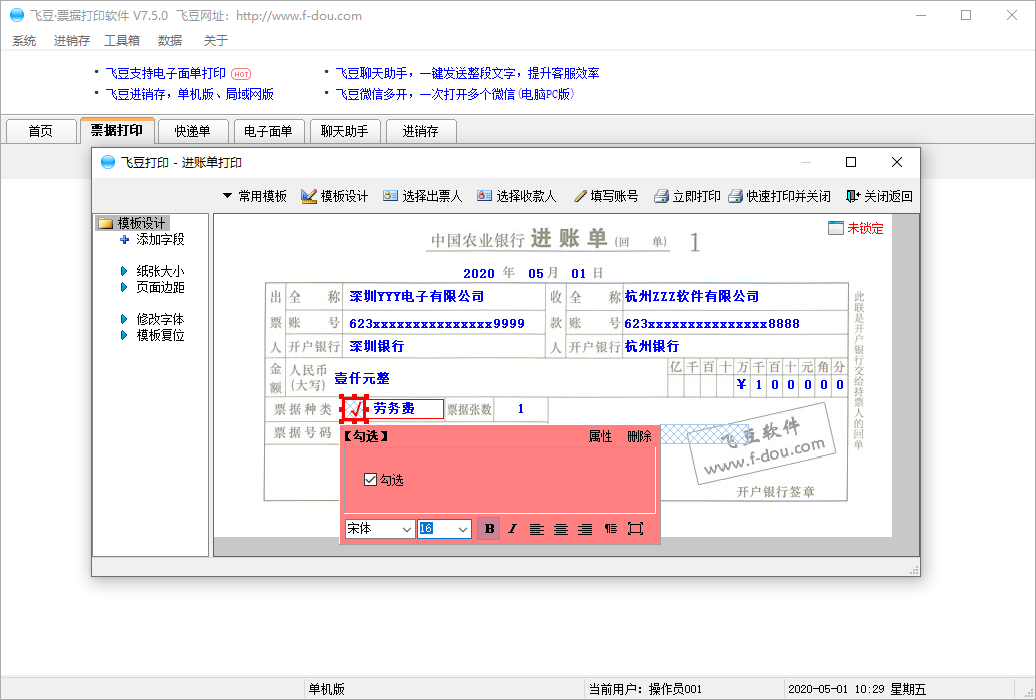The width and height of the screenshot is (1036, 700).
Task: Click the 飞豆打印 dialog title icon
Action: tap(108, 162)
